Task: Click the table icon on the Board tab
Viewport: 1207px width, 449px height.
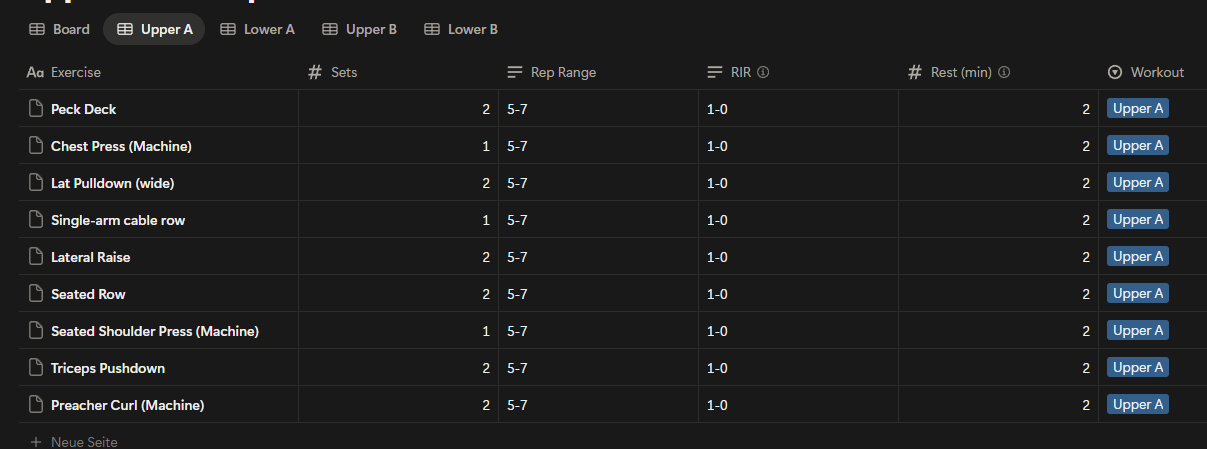Action: click(36, 30)
